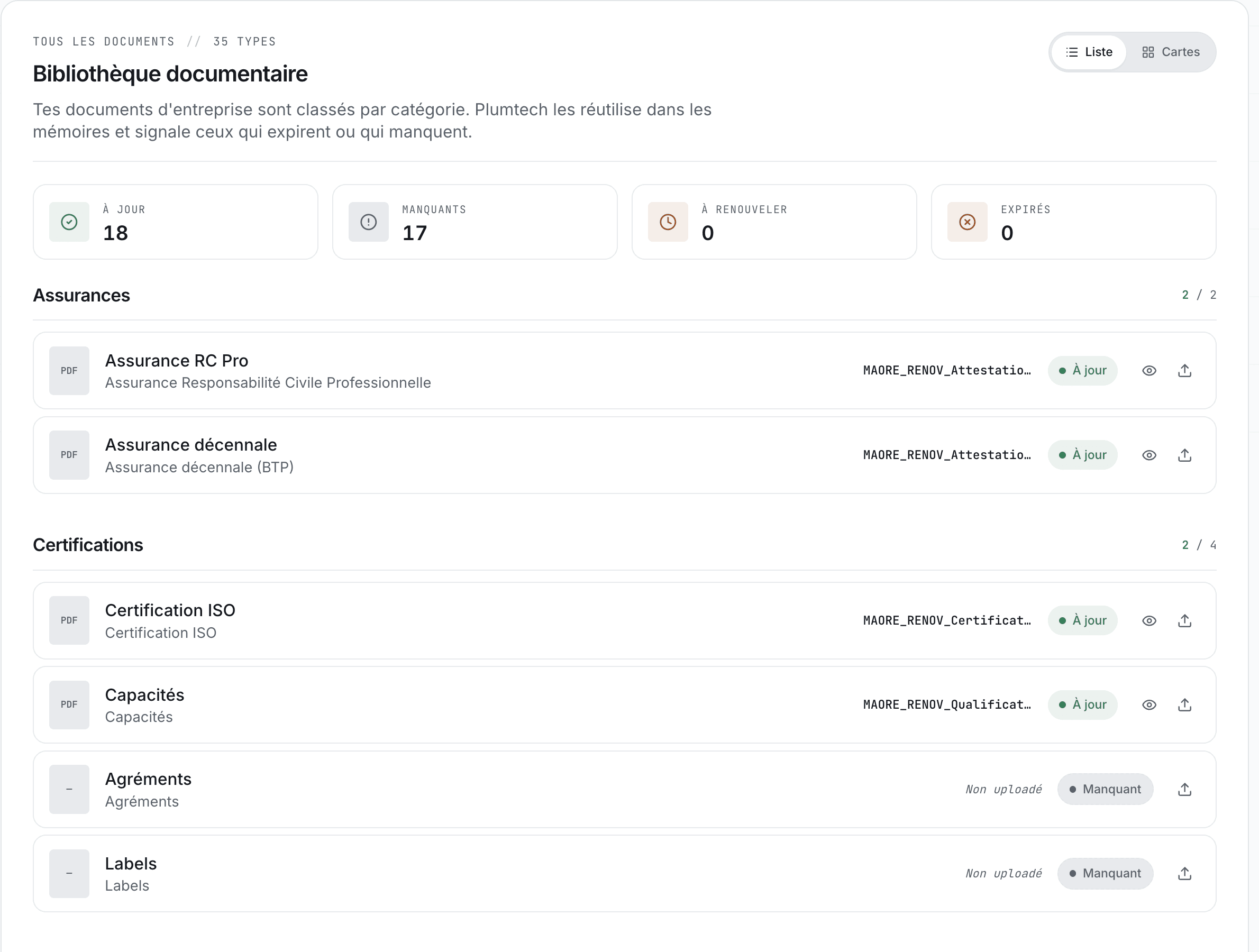This screenshot has height=952, width=1259.
Task: Preview the Assurance RC Pro document
Action: [1149, 370]
